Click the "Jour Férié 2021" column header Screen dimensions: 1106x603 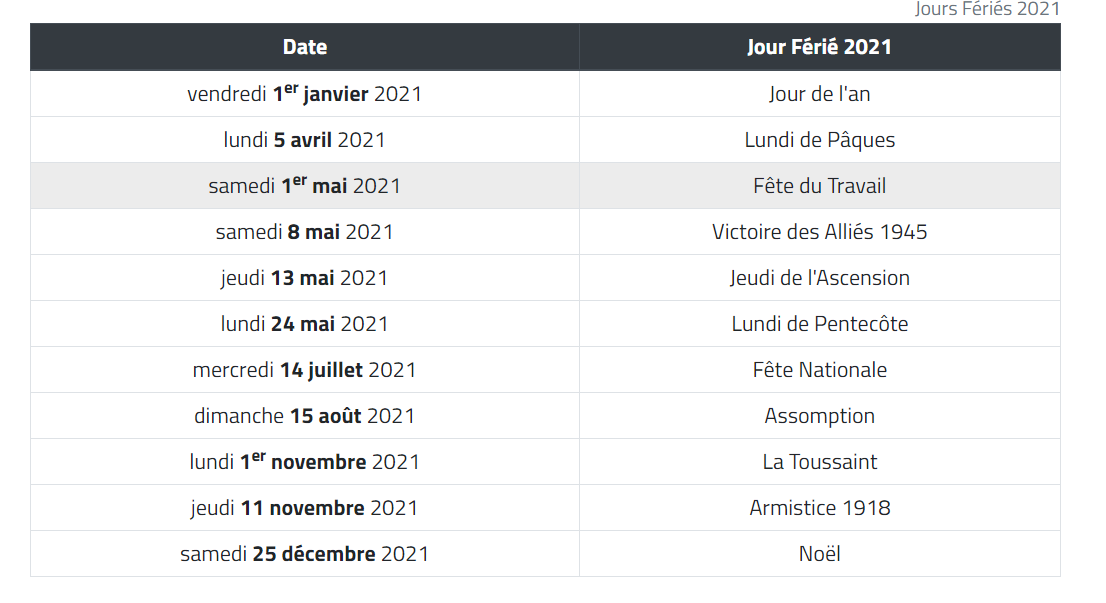(819, 47)
